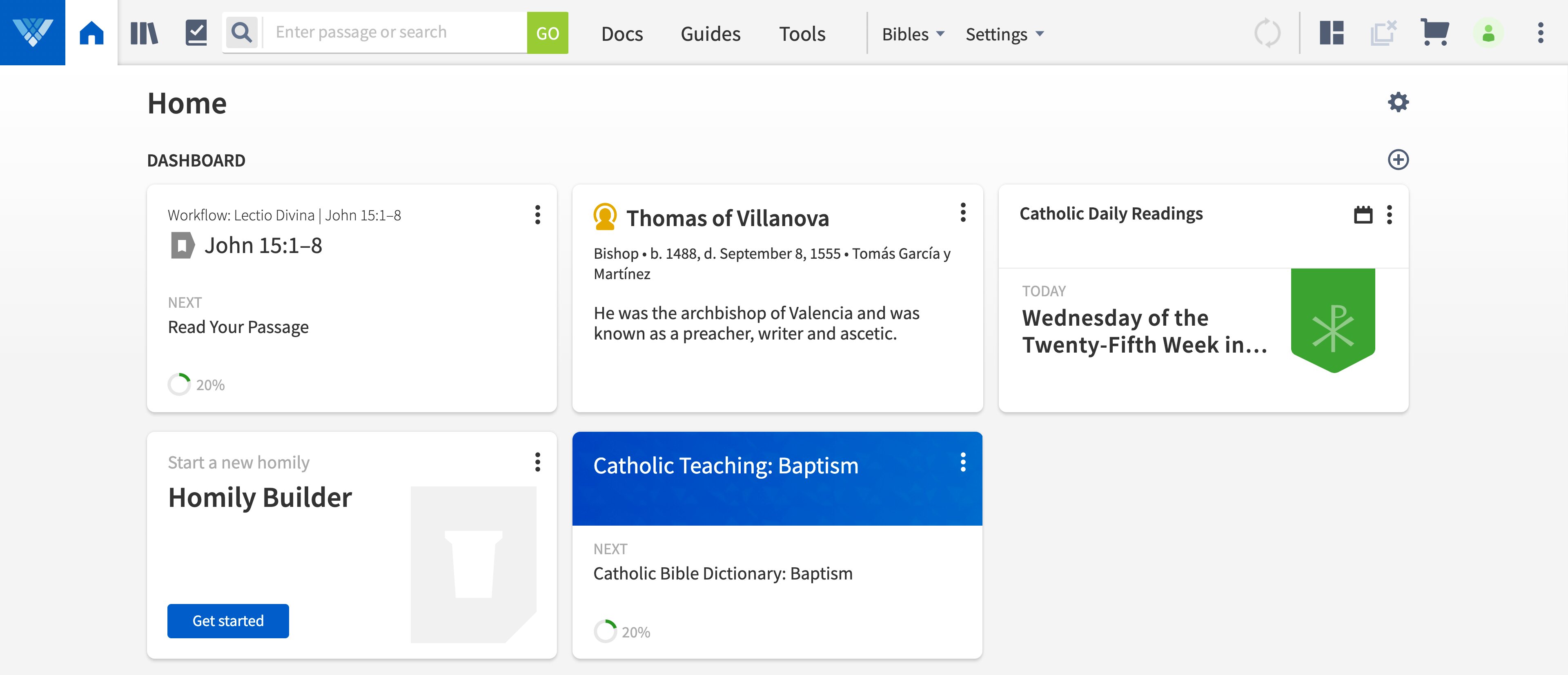Open Home page settings gear
Screen dimensions: 1568x675
click(1398, 102)
